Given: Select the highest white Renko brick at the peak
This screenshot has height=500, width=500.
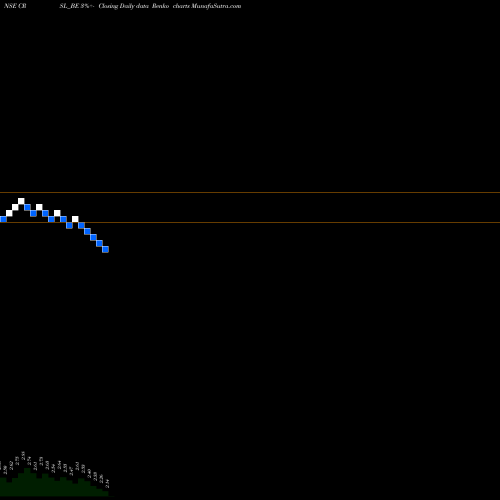Looking at the screenshot, I should 21,201.
